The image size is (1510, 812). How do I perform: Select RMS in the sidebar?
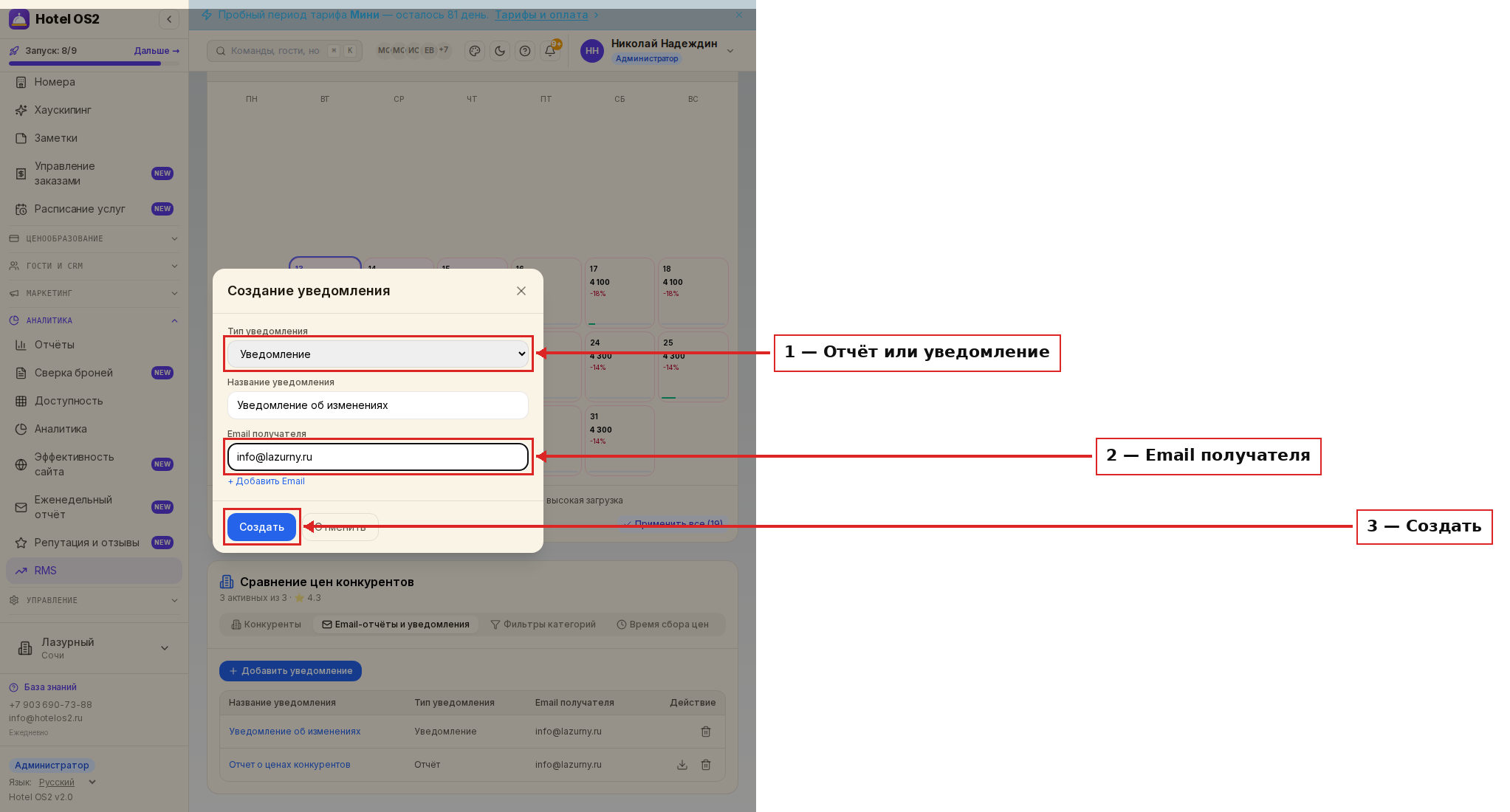[x=94, y=571]
